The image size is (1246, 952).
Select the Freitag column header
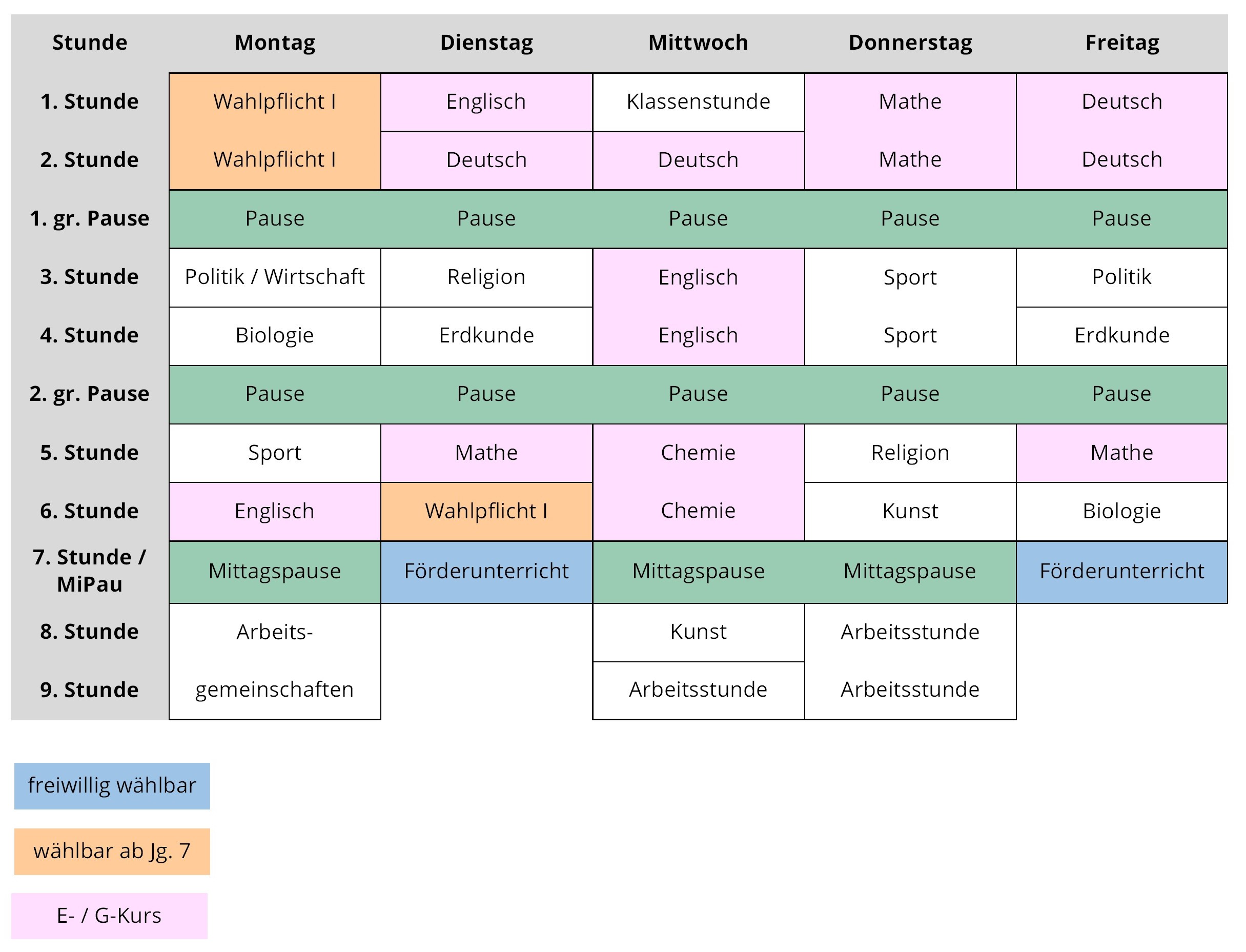[1122, 43]
